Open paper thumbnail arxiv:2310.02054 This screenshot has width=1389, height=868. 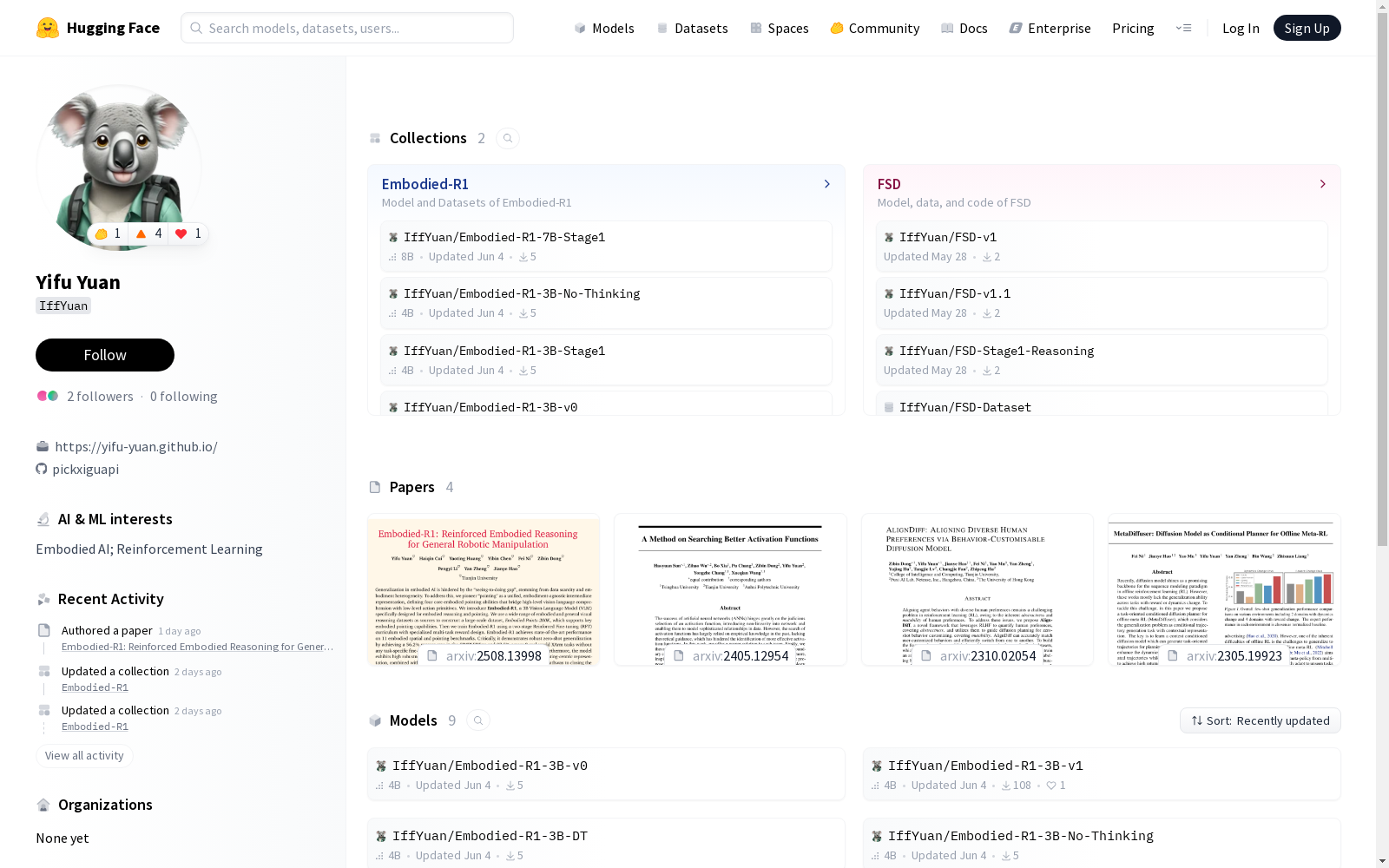(978, 590)
